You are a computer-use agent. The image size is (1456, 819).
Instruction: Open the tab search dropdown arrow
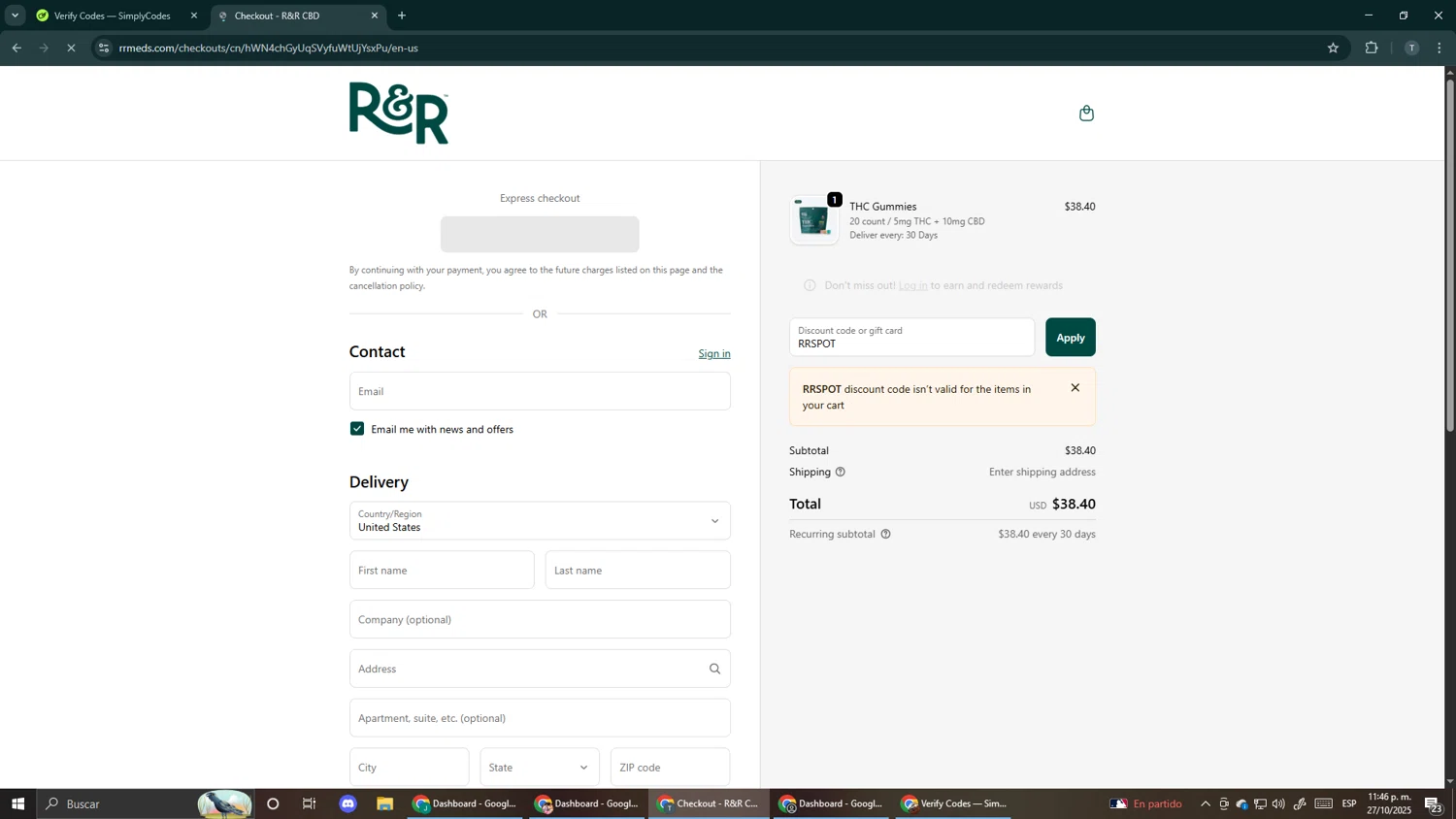coord(15,16)
